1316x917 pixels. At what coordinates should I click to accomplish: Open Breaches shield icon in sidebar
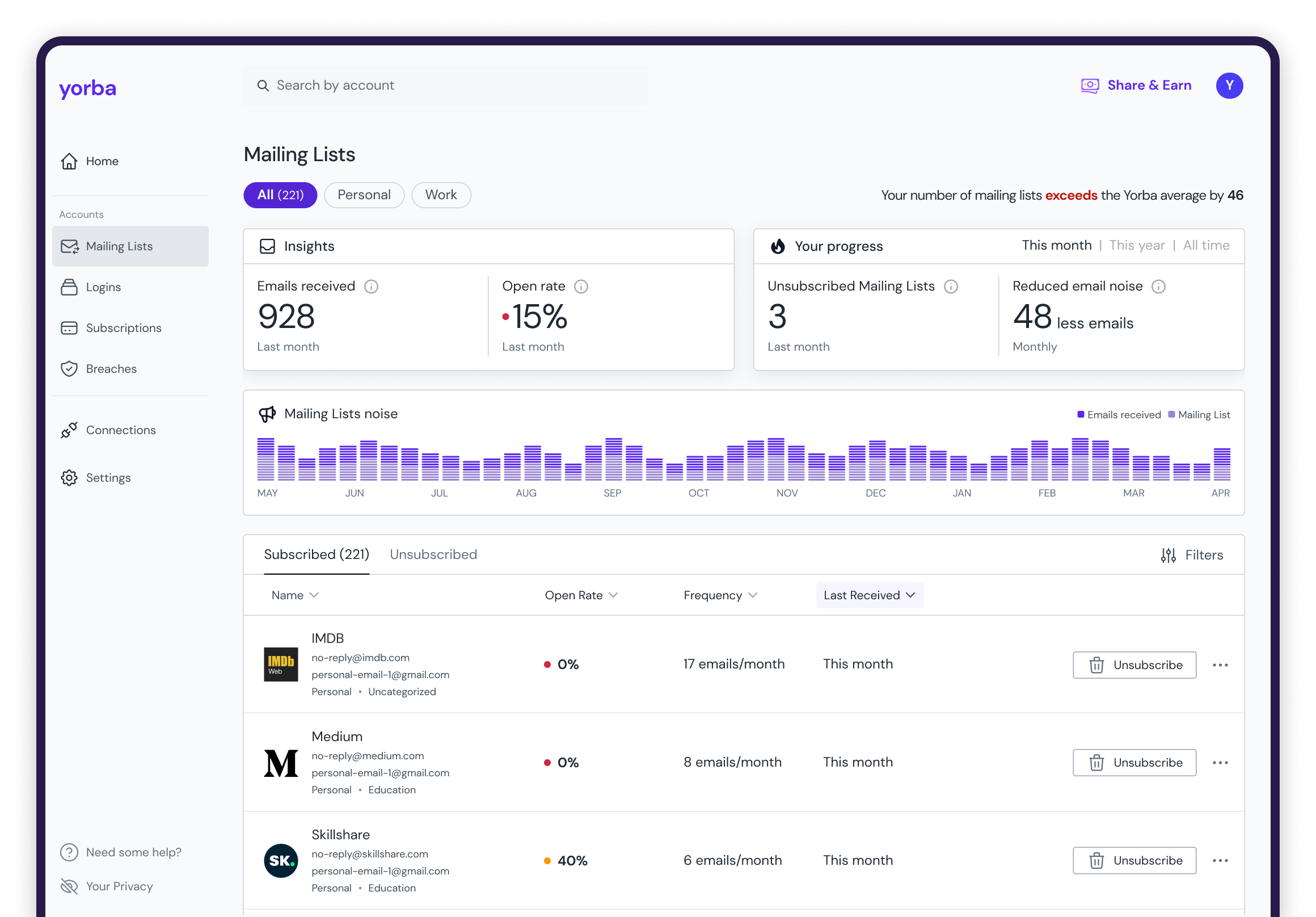point(69,369)
